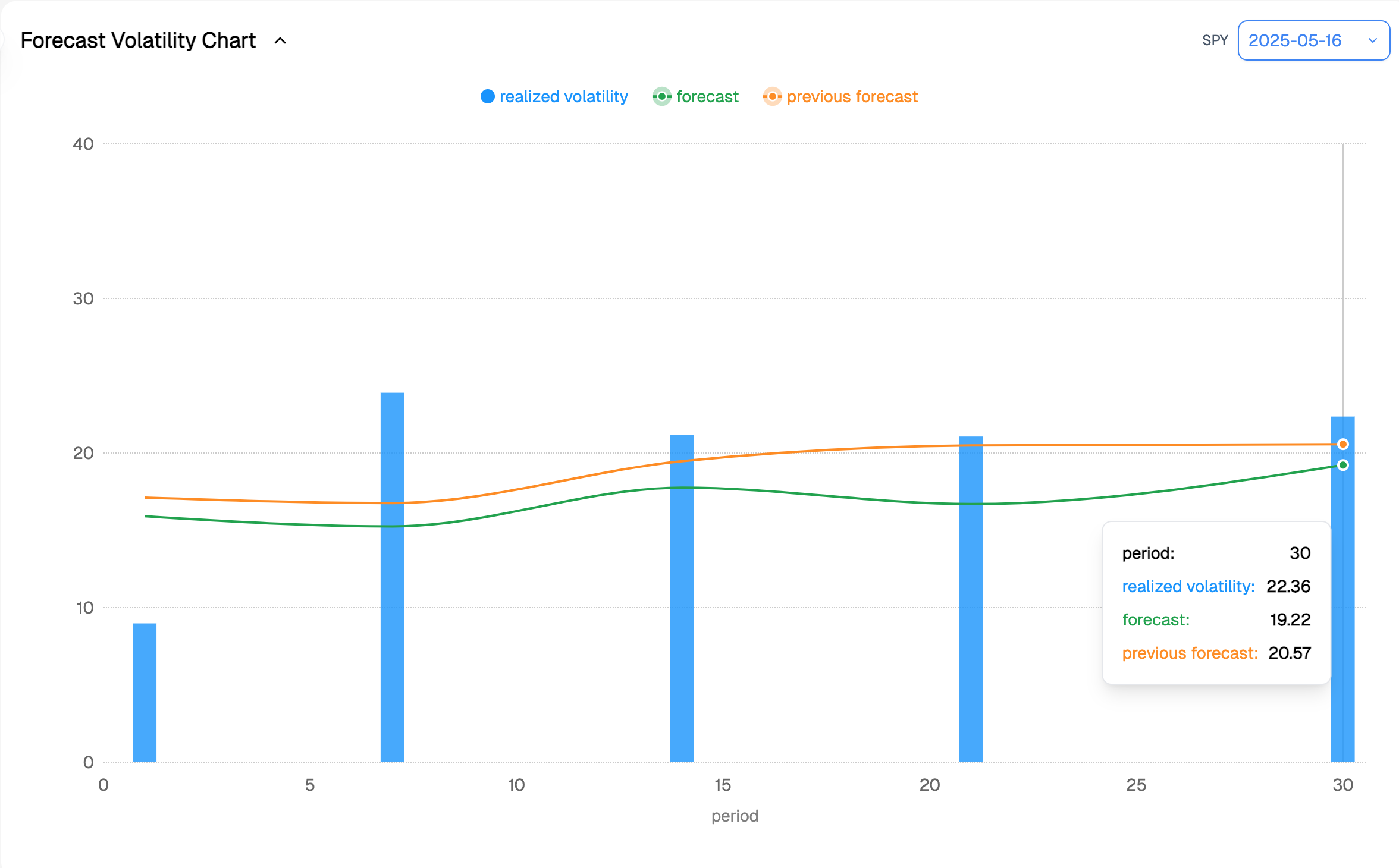
Task: Click the orange previous forecast legend marker
Action: point(772,96)
